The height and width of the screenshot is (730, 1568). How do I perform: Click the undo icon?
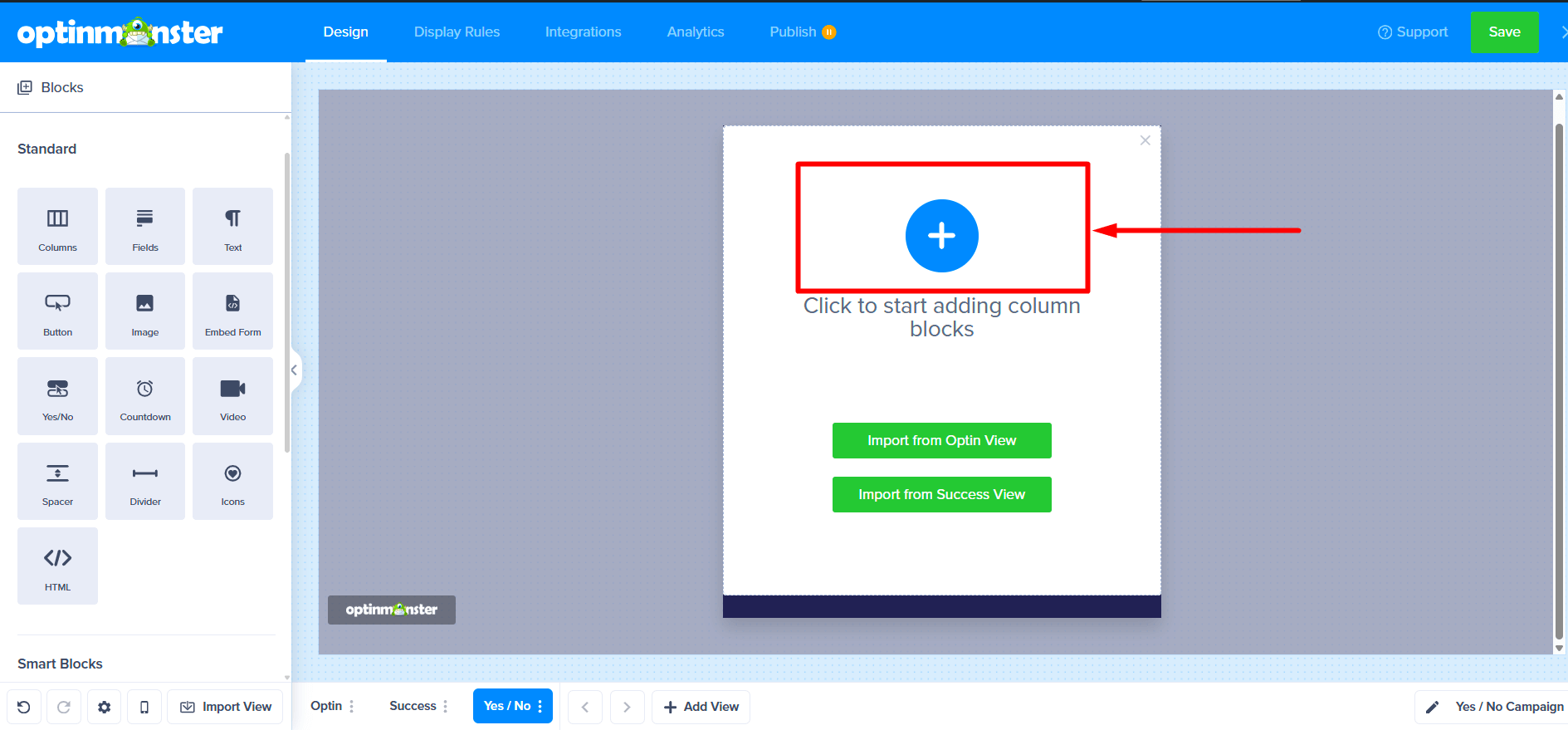point(24,707)
